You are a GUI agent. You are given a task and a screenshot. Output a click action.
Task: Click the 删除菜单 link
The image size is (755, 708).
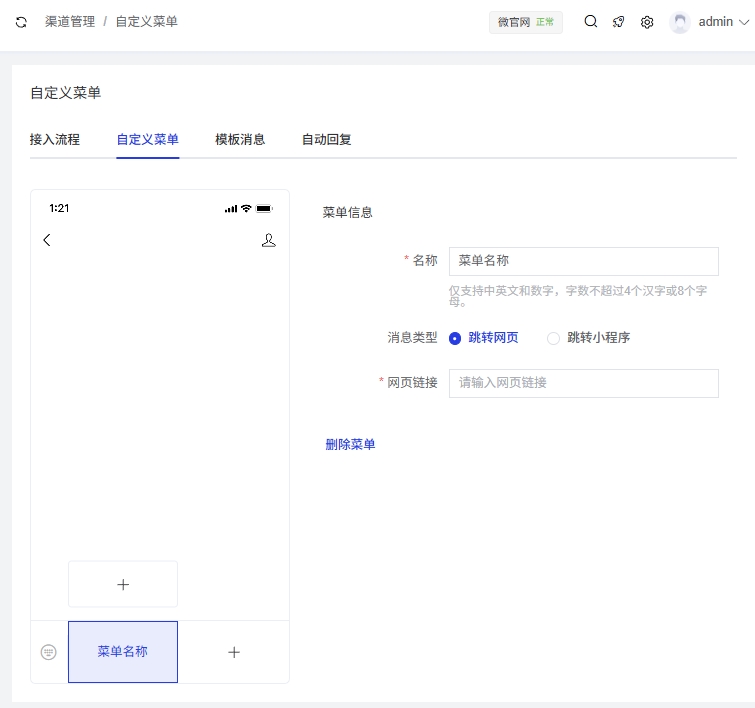pos(350,444)
